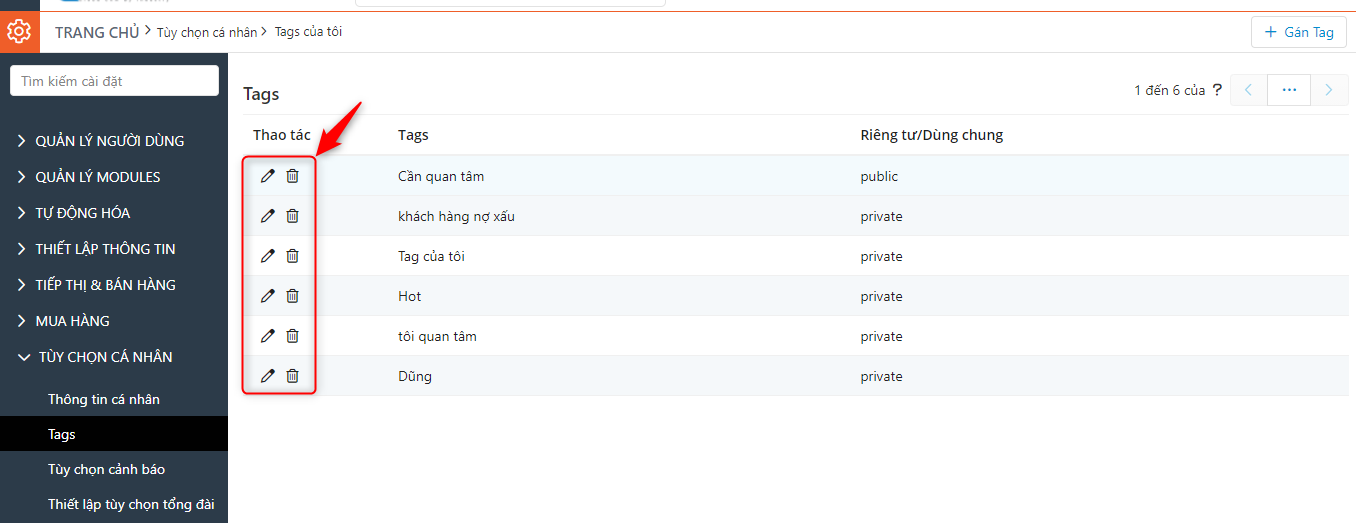This screenshot has width=1356, height=523.
Task: Click the question mark total count icon
Action: 1217,90
